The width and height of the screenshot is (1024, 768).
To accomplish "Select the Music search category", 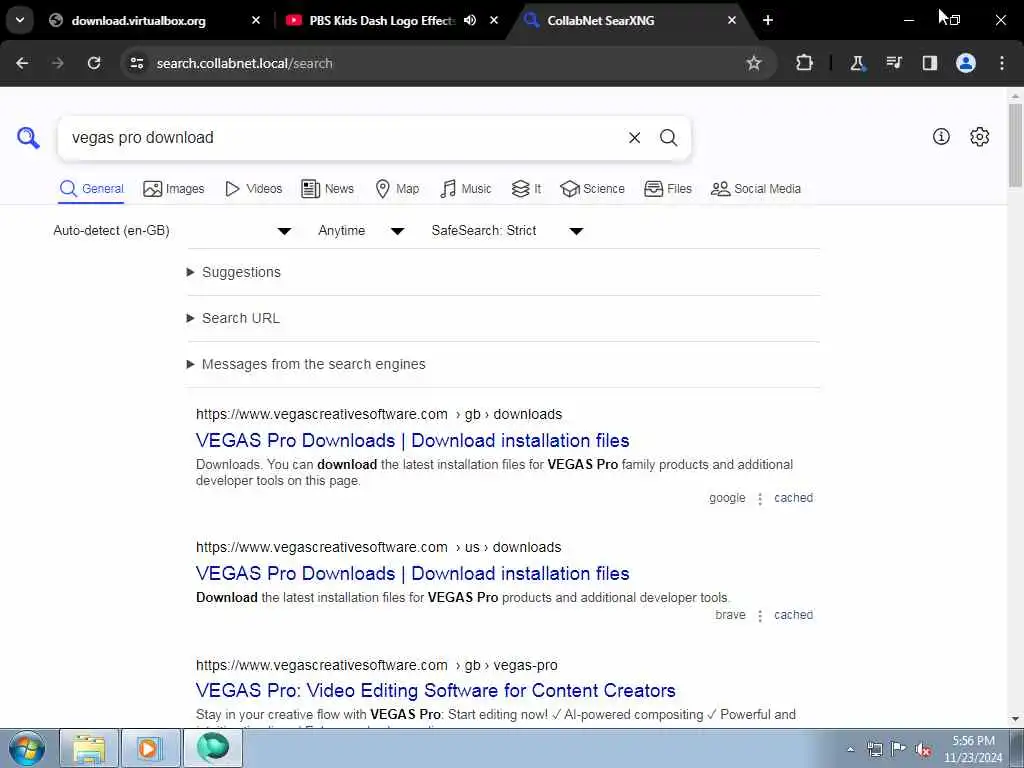I will 466,189.
